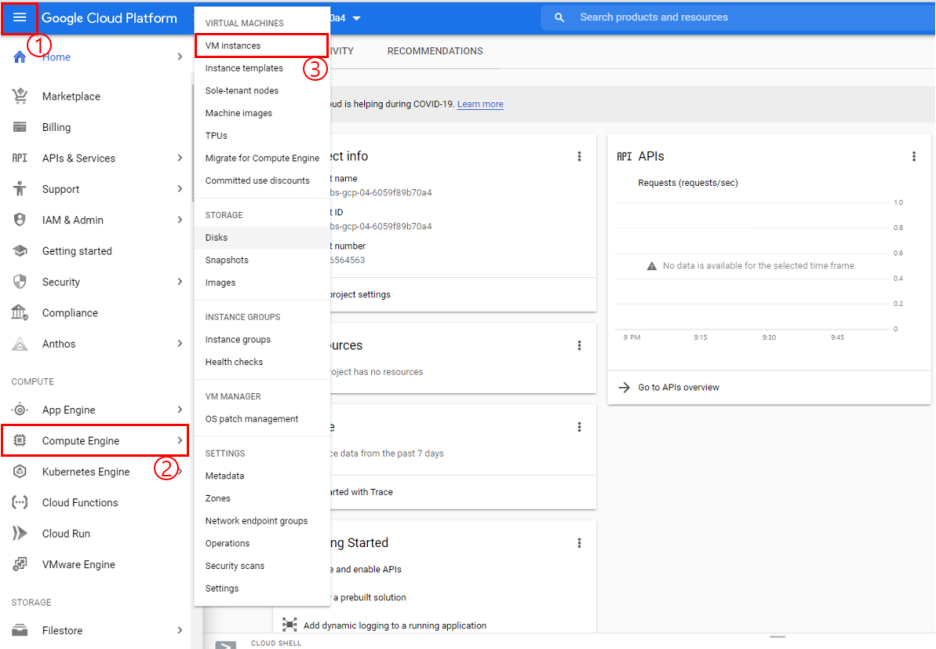This screenshot has width=936, height=649.
Task: Click the Search products and resources field
Action: coord(738,17)
